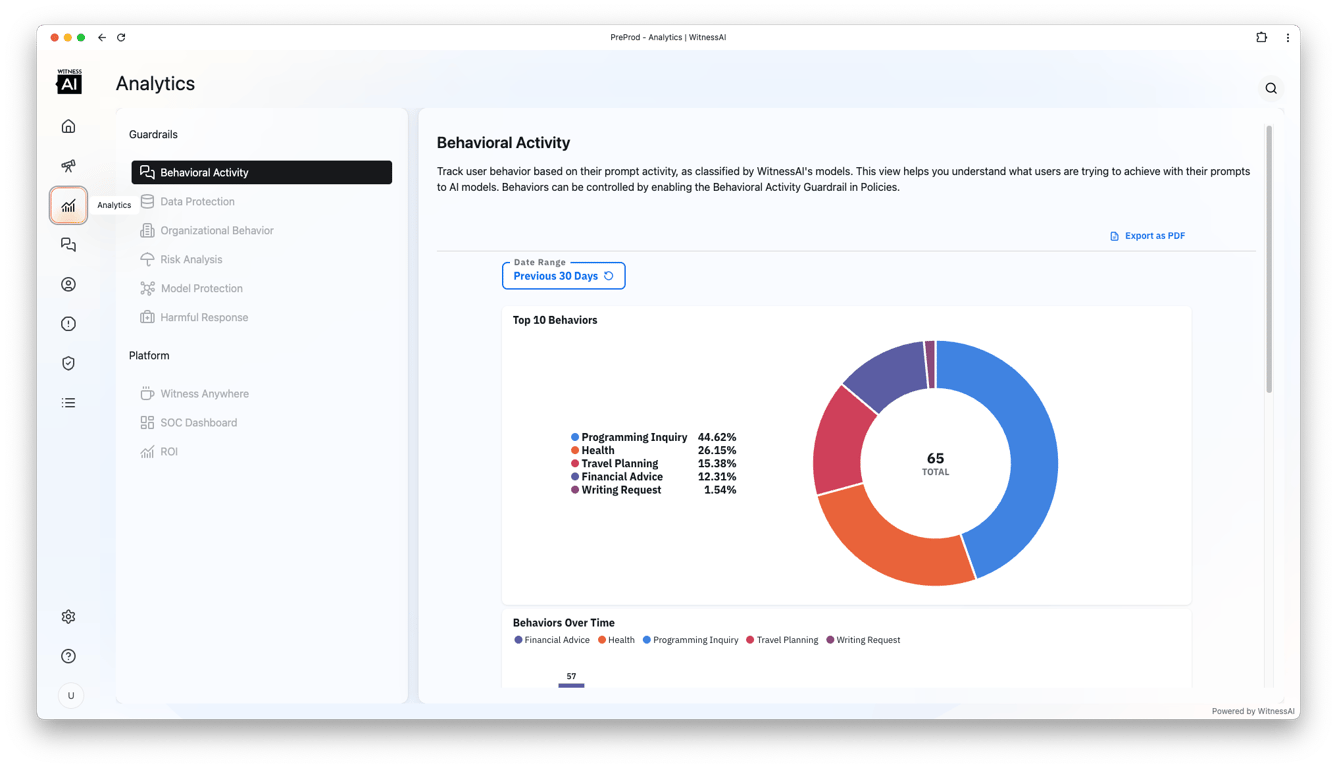Open the SOC Dashboard menu item

click(x=262, y=423)
